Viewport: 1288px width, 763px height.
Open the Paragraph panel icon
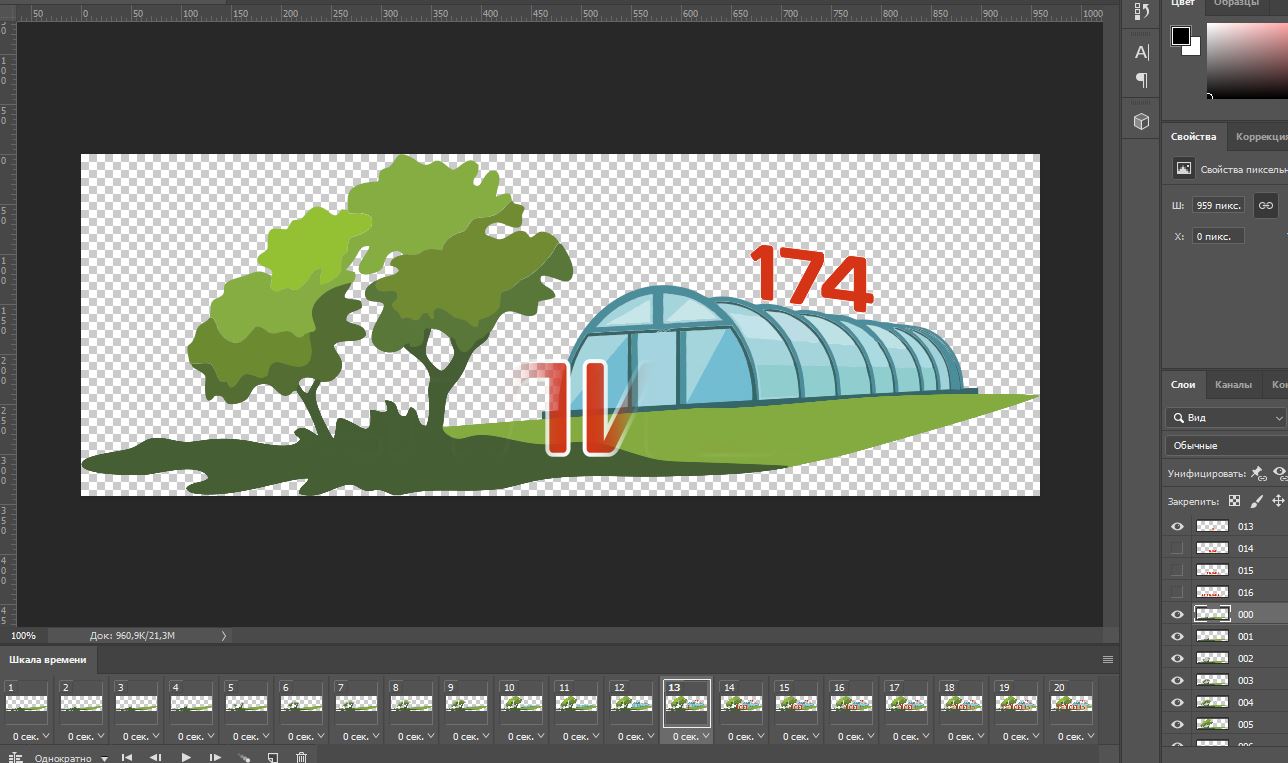tap(1142, 80)
